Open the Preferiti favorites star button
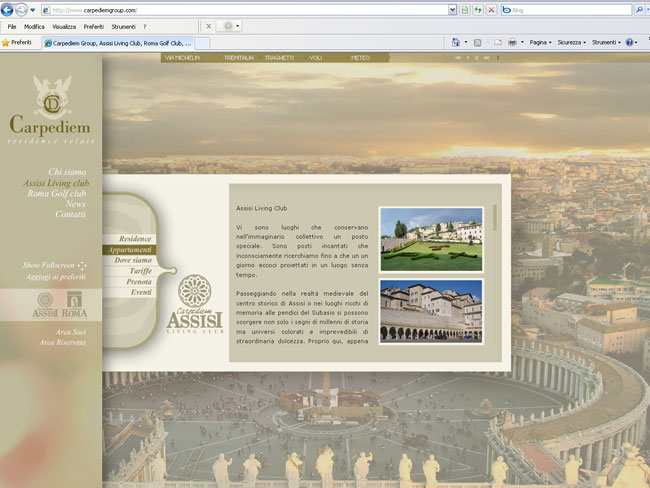This screenshot has width=650, height=488. coord(17,42)
